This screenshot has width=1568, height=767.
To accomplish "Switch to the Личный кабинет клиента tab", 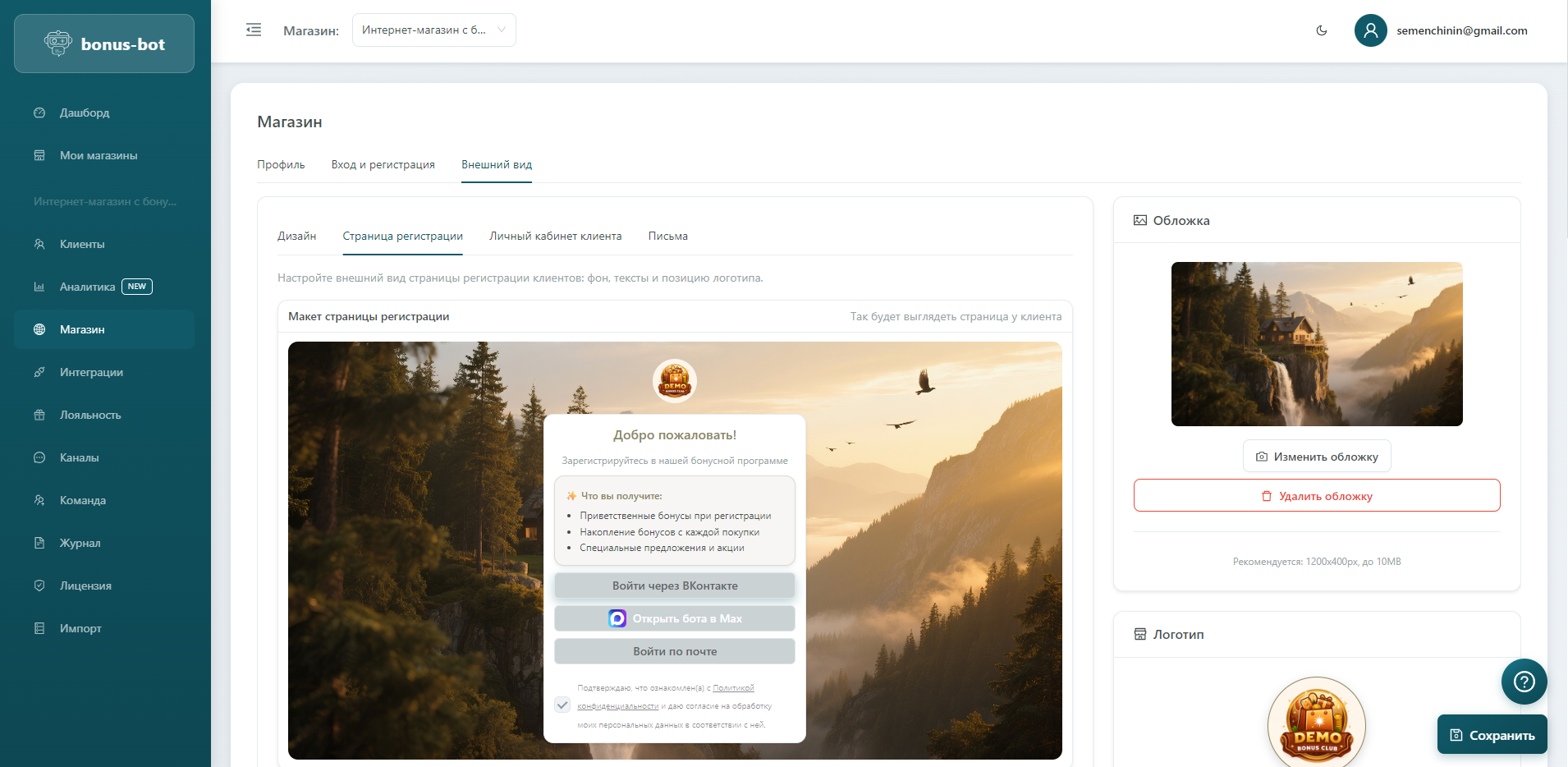I will 555,237.
